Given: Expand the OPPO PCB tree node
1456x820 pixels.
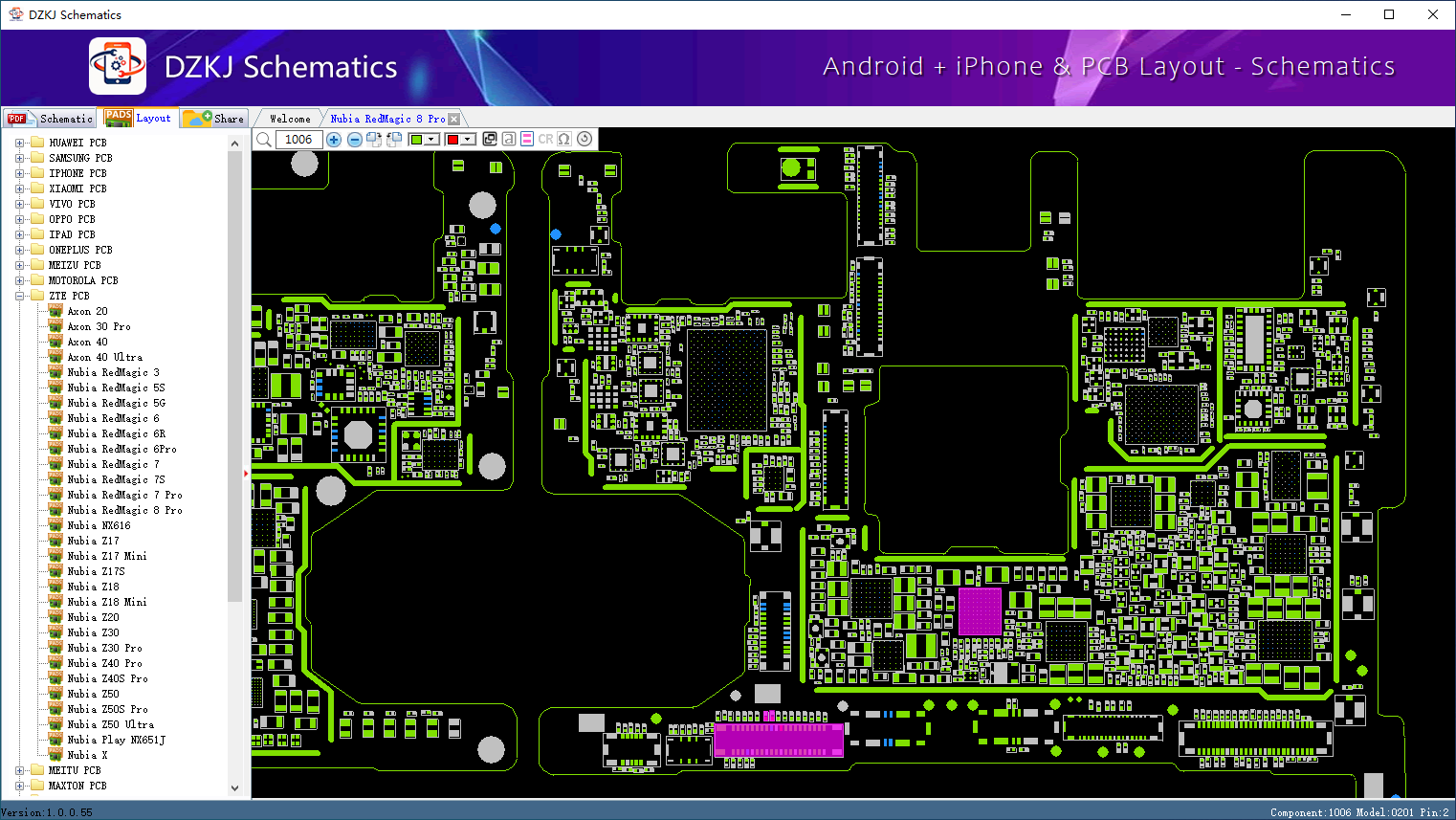Looking at the screenshot, I should pos(19,219).
